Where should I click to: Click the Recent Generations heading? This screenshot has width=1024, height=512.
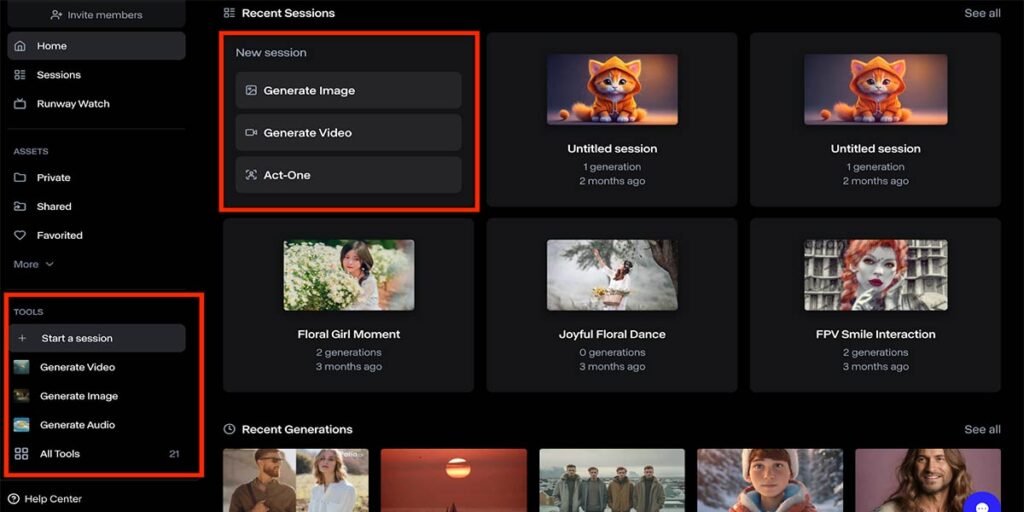pos(297,429)
